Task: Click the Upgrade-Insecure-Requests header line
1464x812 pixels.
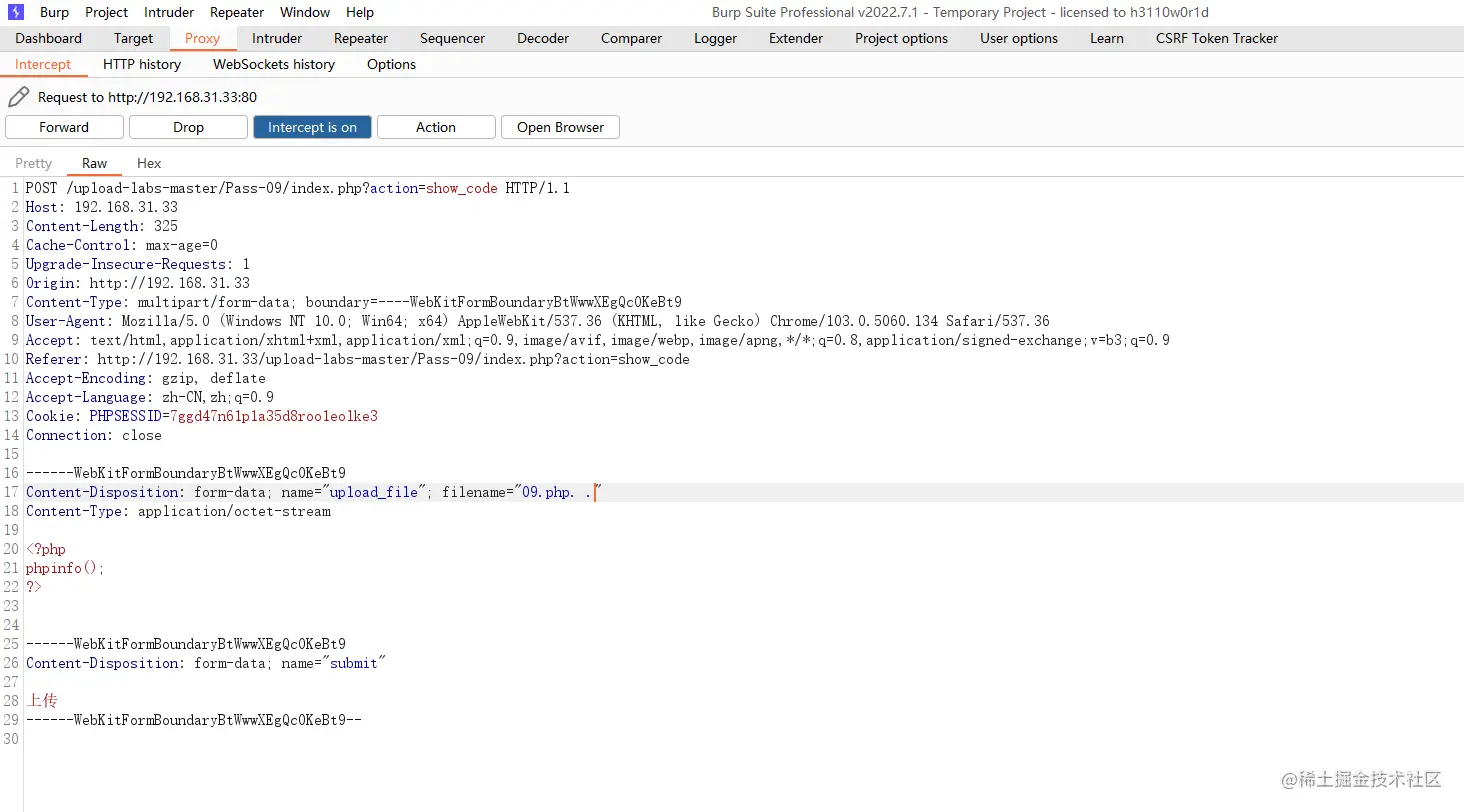Action: [138, 264]
